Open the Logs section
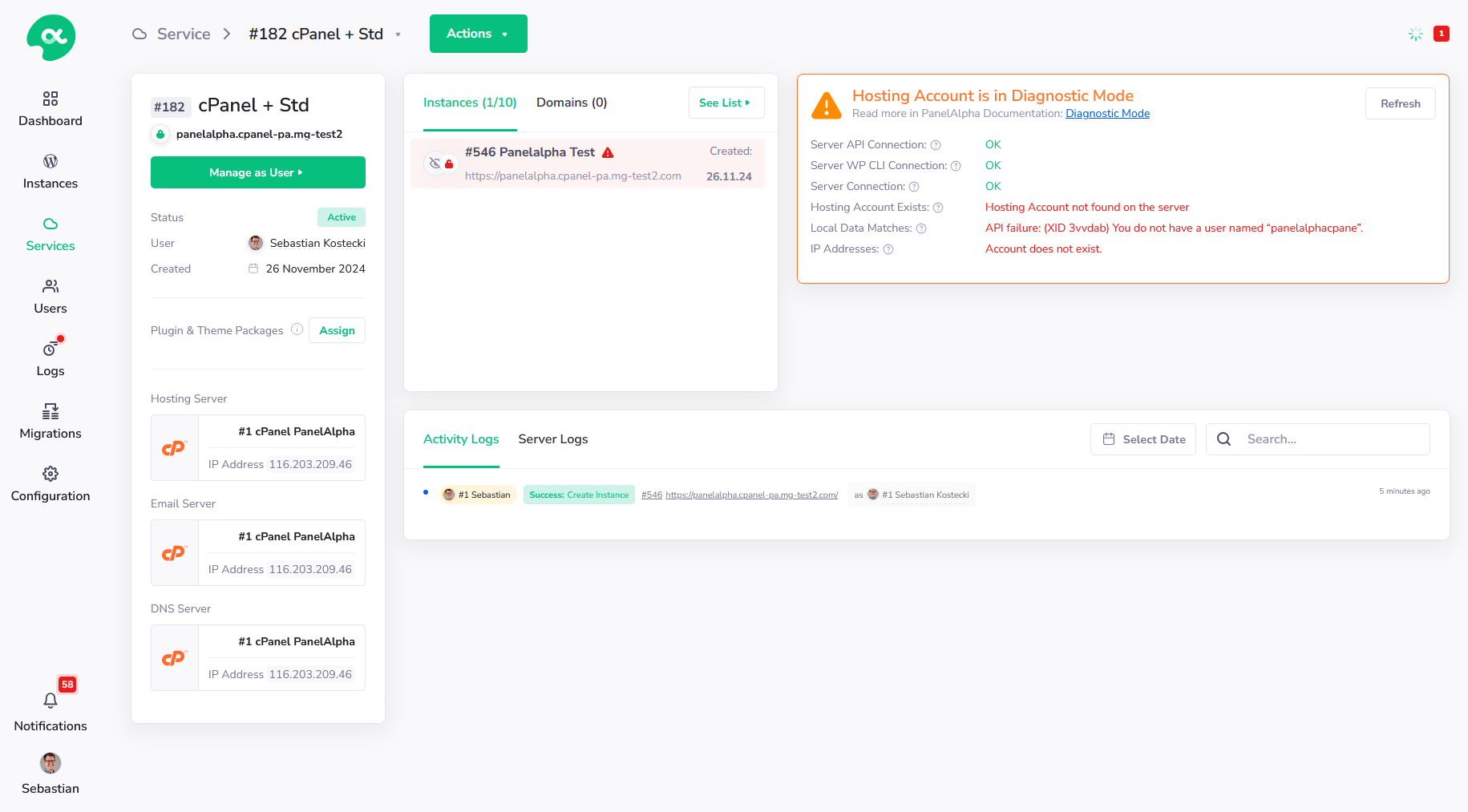This screenshot has height=812, width=1468. click(51, 360)
